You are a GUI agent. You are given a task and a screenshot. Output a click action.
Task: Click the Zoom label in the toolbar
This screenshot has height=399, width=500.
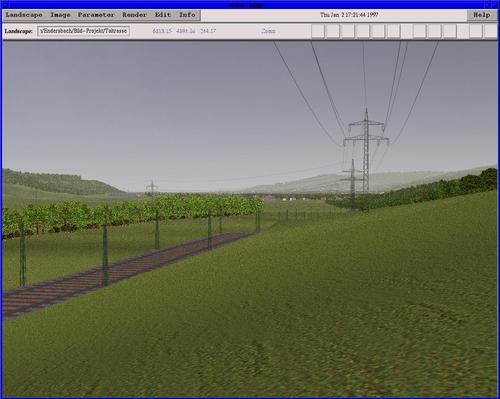(x=268, y=31)
